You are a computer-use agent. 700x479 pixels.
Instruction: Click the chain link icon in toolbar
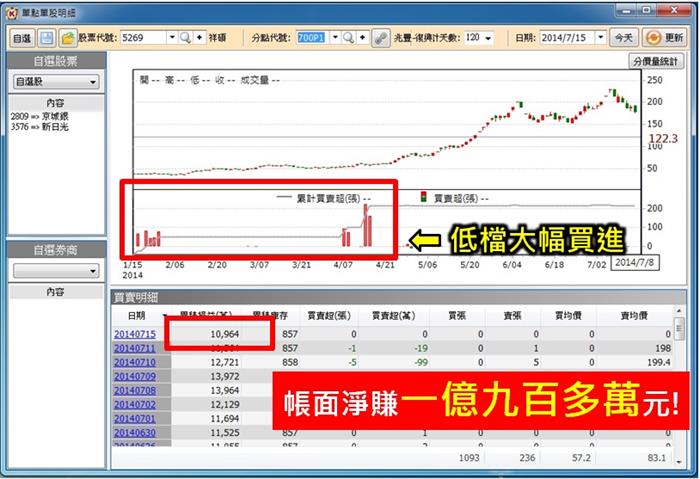click(381, 38)
